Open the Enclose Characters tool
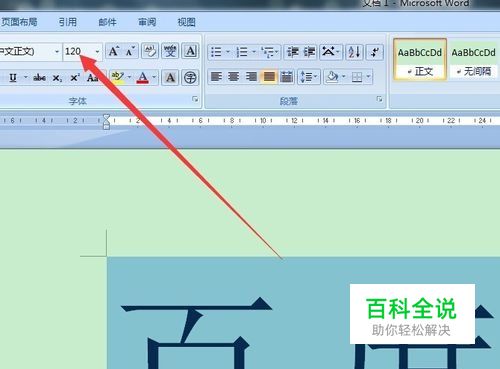 tap(190, 78)
